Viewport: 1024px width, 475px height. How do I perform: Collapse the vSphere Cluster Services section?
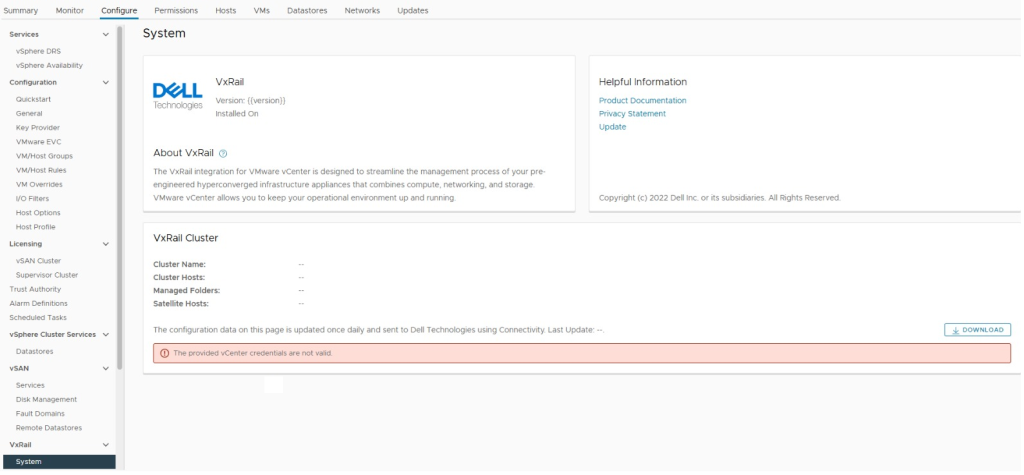pos(106,335)
